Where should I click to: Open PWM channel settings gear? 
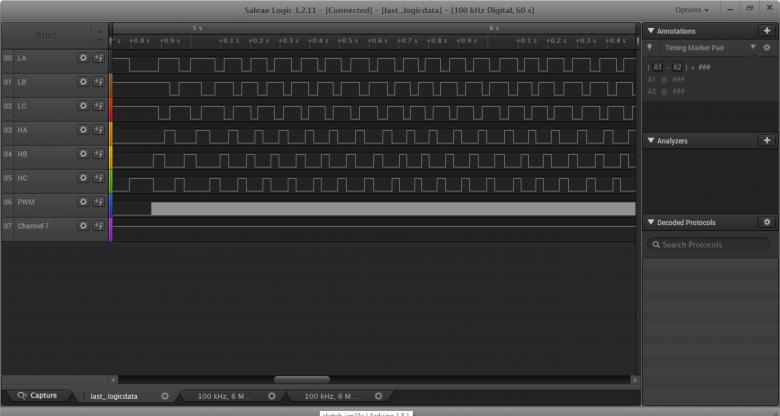(x=83, y=202)
